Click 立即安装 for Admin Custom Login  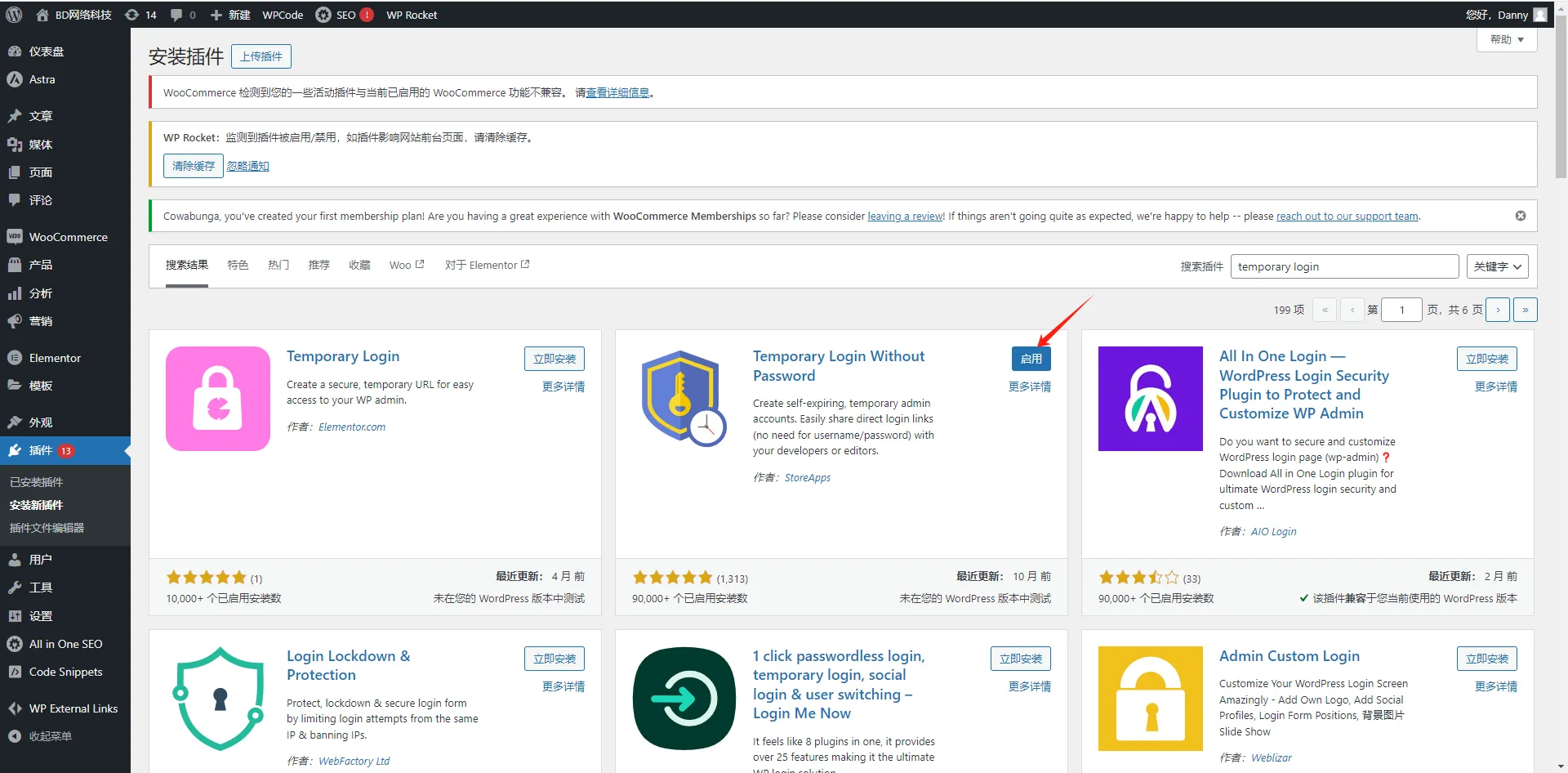[1487, 659]
